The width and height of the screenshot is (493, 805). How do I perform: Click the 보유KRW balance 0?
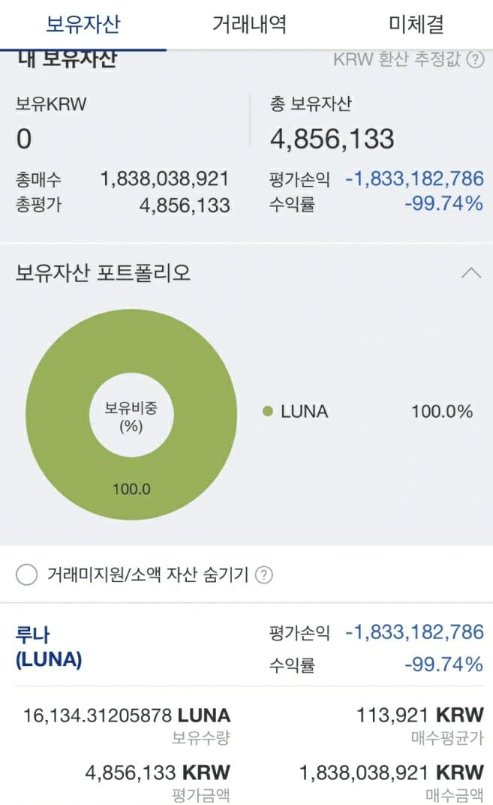pos(24,139)
